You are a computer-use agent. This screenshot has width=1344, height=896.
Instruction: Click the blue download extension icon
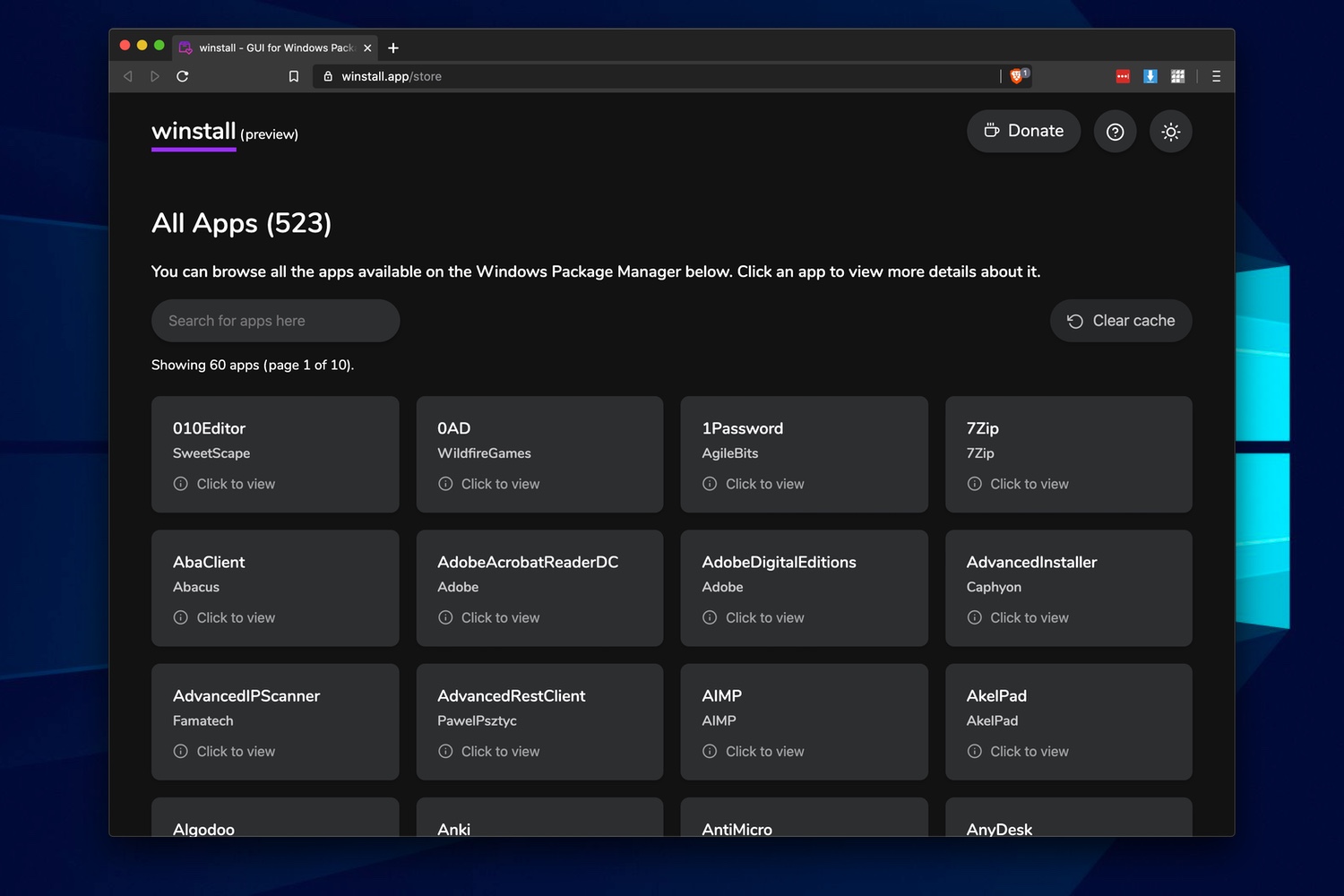[1150, 76]
